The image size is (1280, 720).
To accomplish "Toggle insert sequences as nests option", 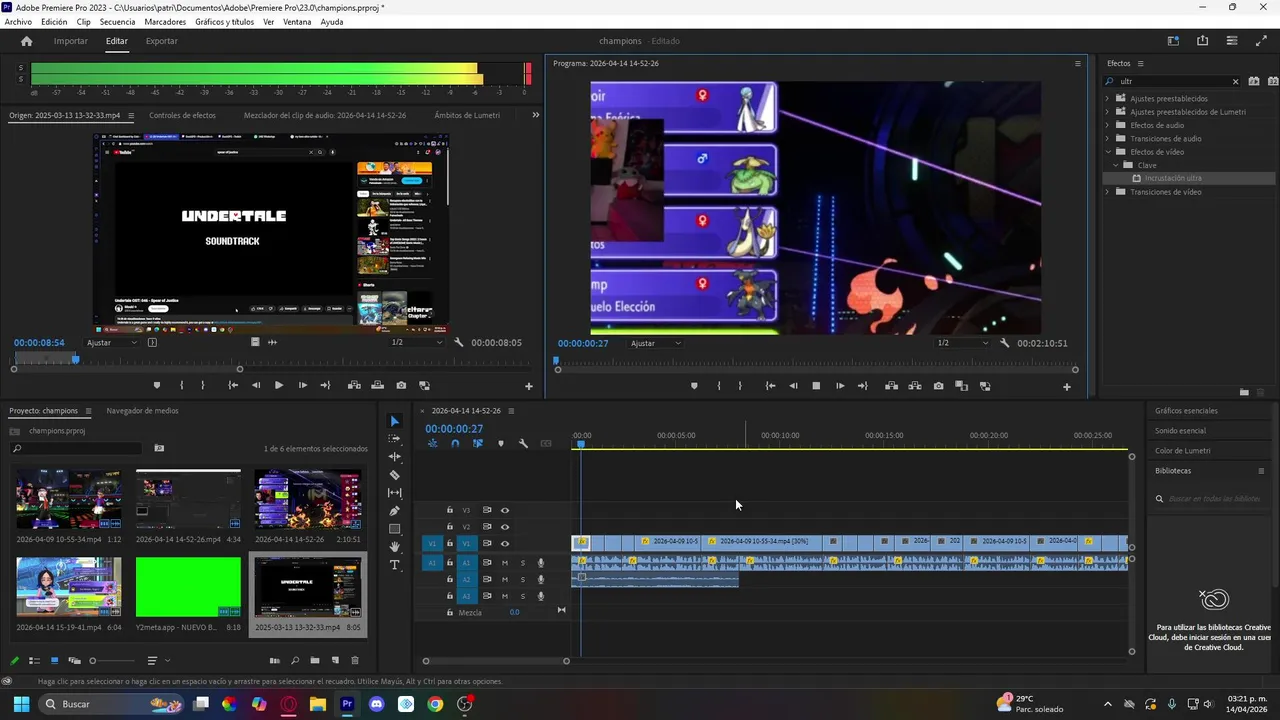I will pos(433,443).
